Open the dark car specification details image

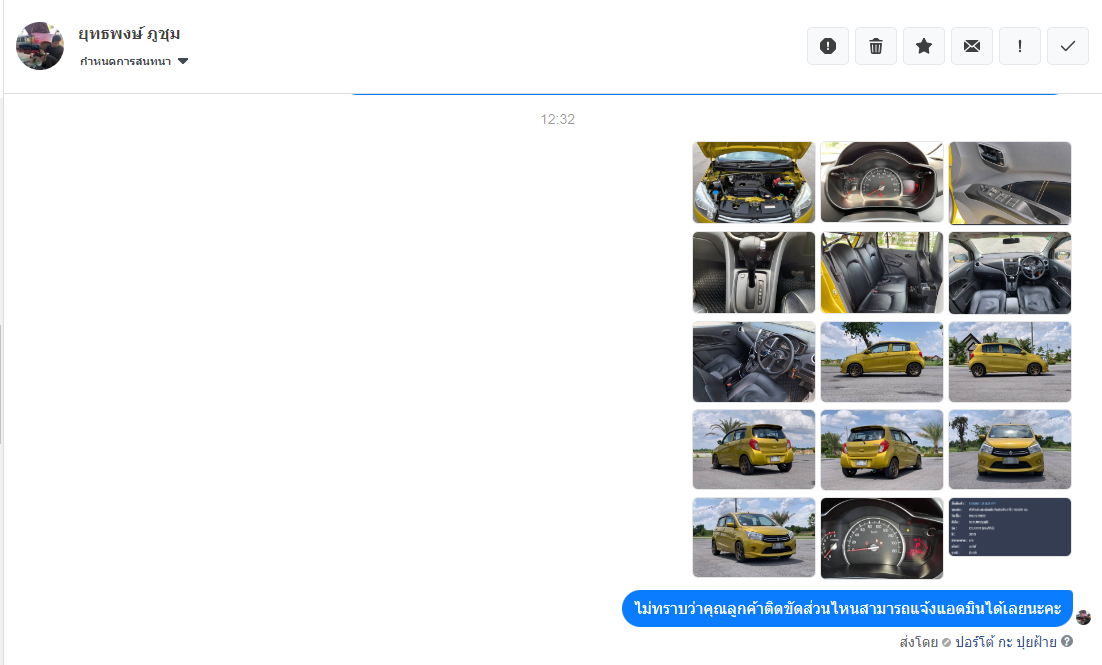pos(1010,527)
